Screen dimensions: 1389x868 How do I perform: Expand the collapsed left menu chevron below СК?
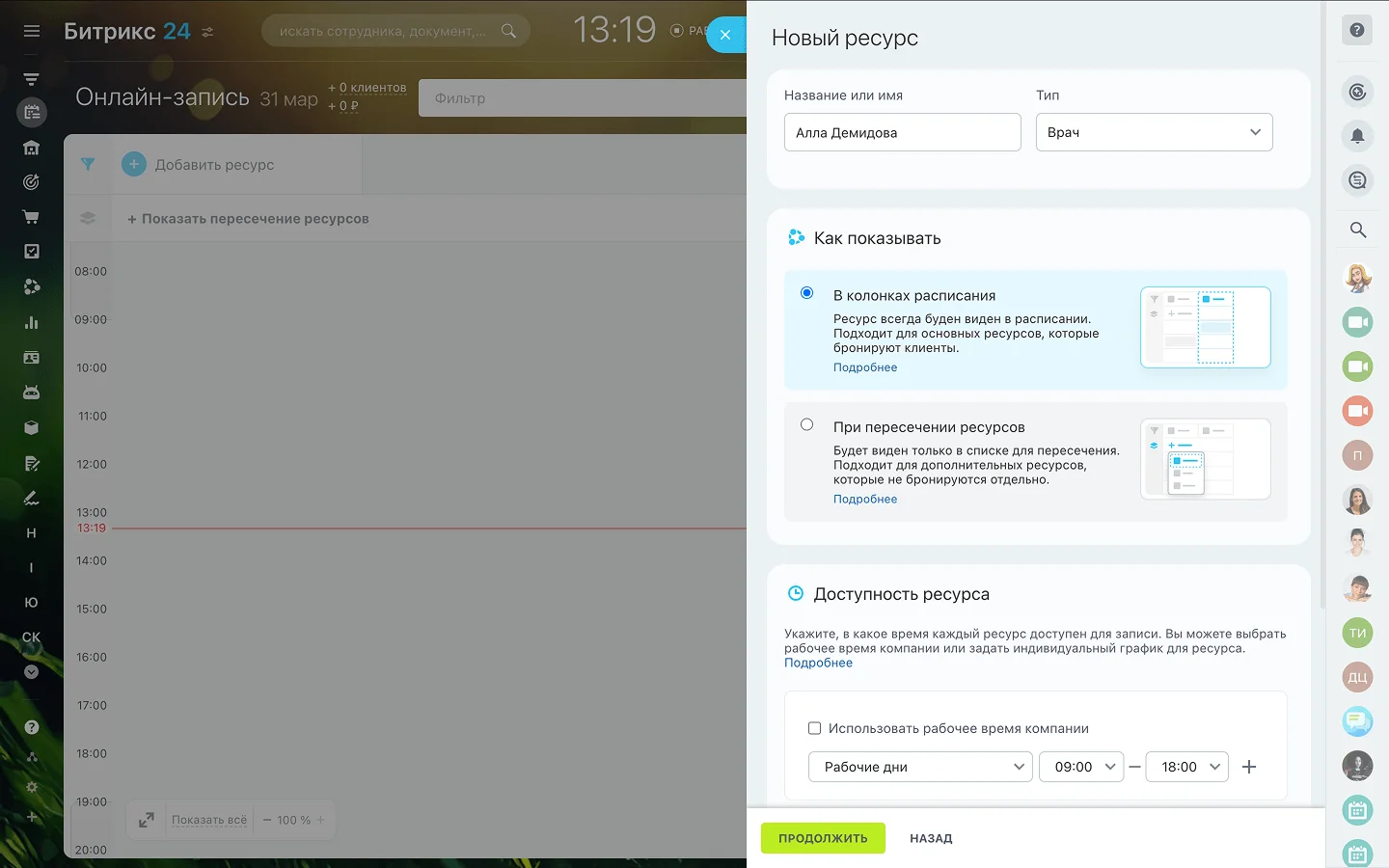click(32, 672)
